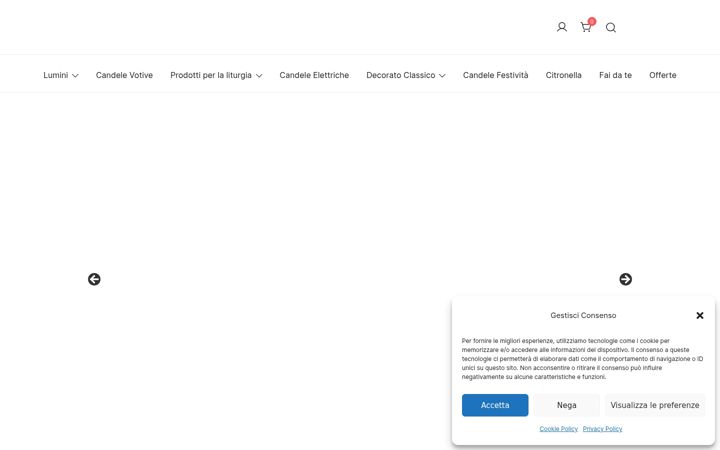Open Prodotti per la liturgia menu

[x=211, y=75]
